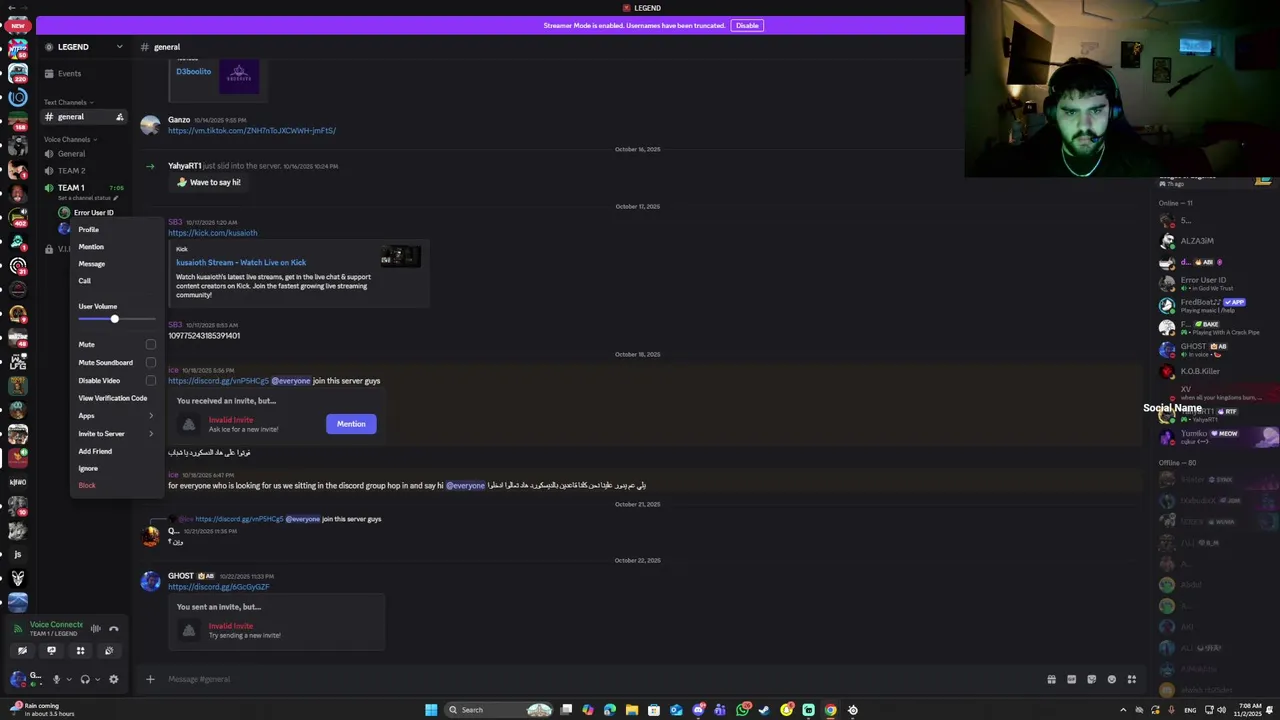Click 'Wave to say hi!' button

coord(209,182)
